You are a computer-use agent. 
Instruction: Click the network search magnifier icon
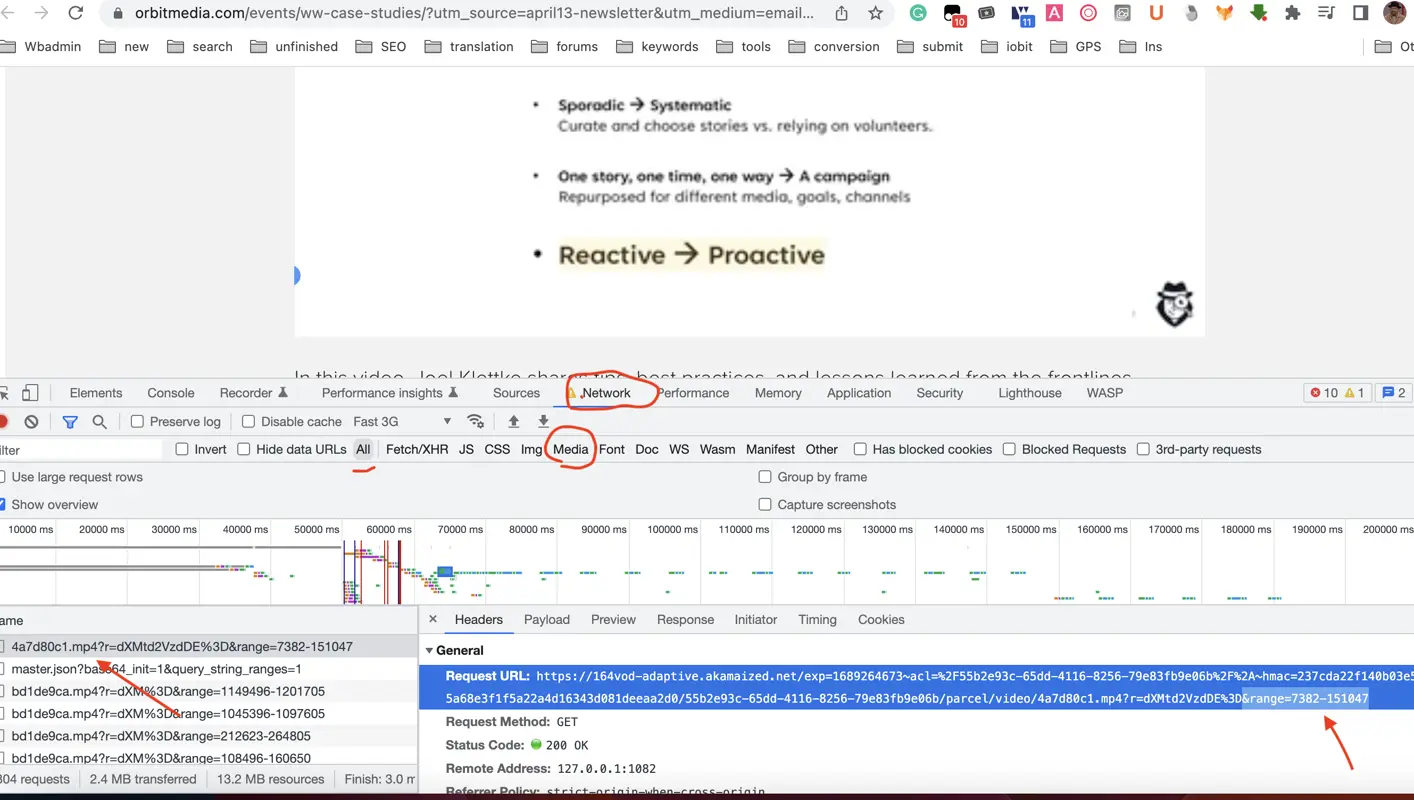point(100,421)
